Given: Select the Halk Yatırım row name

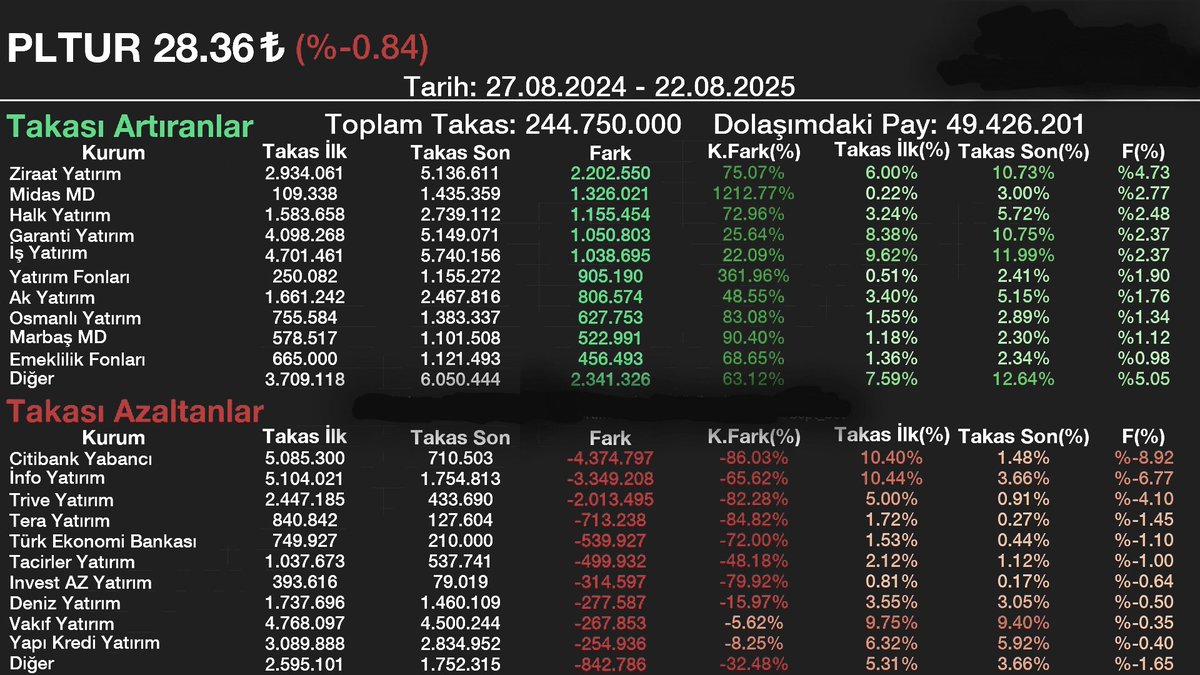Looking at the screenshot, I should pyautogui.click(x=59, y=215).
